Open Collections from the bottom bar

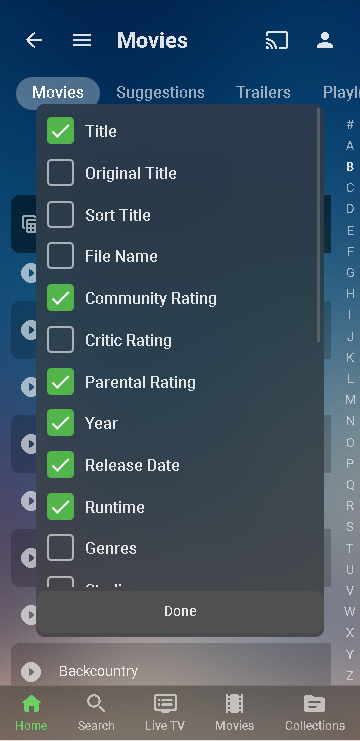point(315,713)
